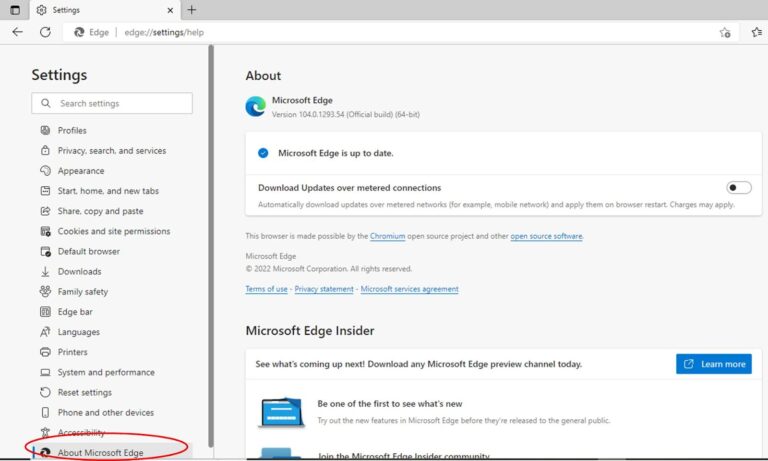Open the tab actions menu icon
The height and width of the screenshot is (461, 768).
coord(15,10)
